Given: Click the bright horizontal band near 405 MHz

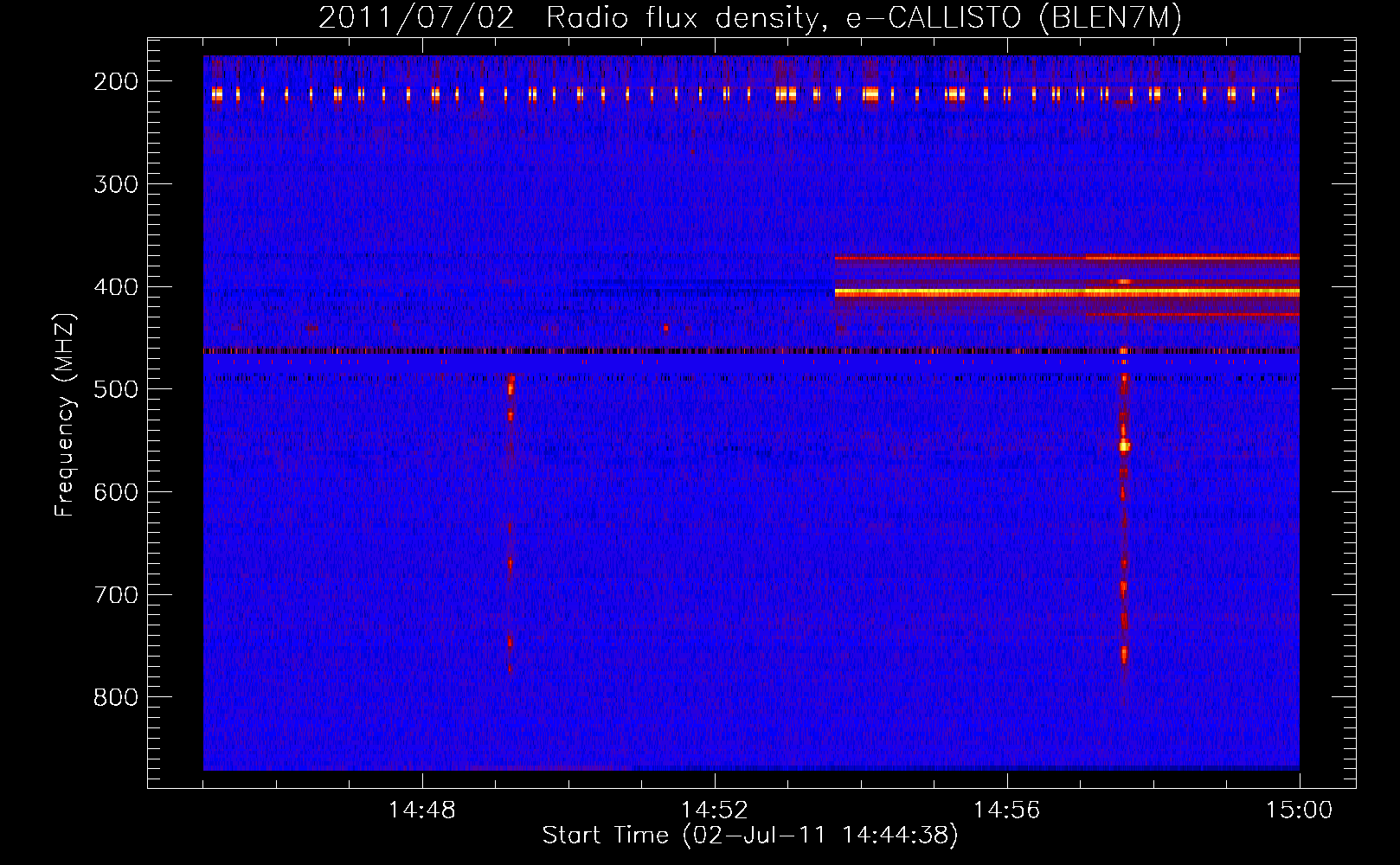Looking at the screenshot, I should 1067,293.
